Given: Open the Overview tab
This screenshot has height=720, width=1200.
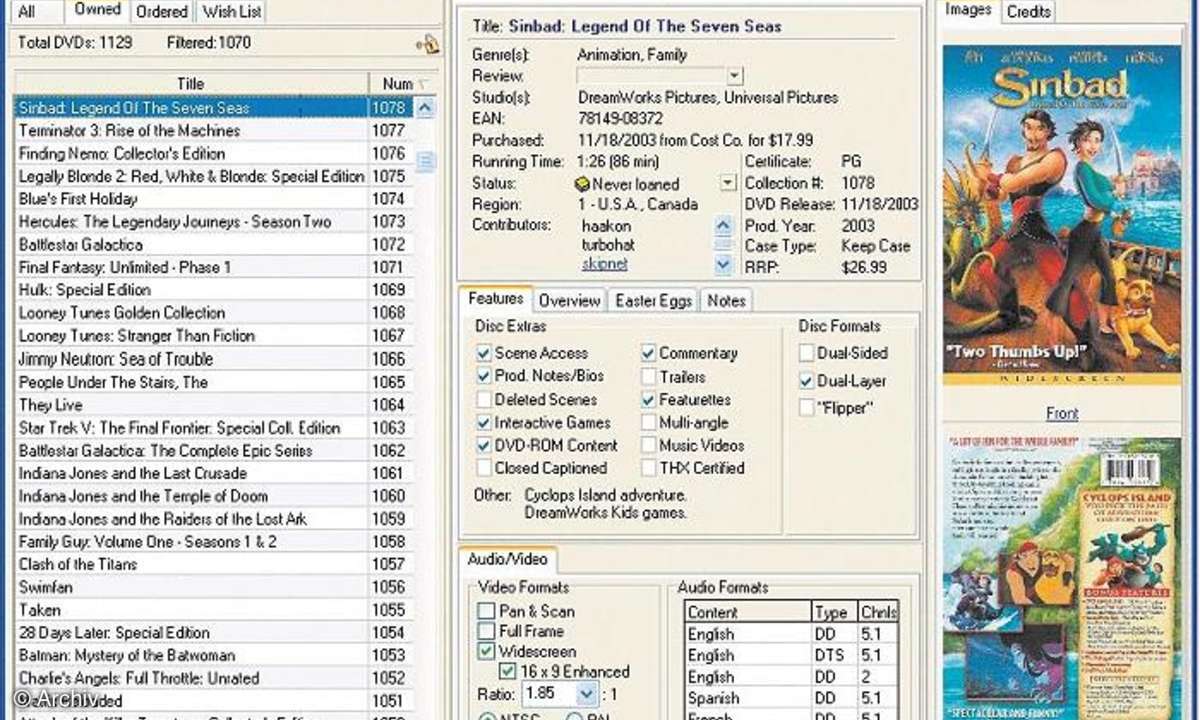Looking at the screenshot, I should point(569,301).
